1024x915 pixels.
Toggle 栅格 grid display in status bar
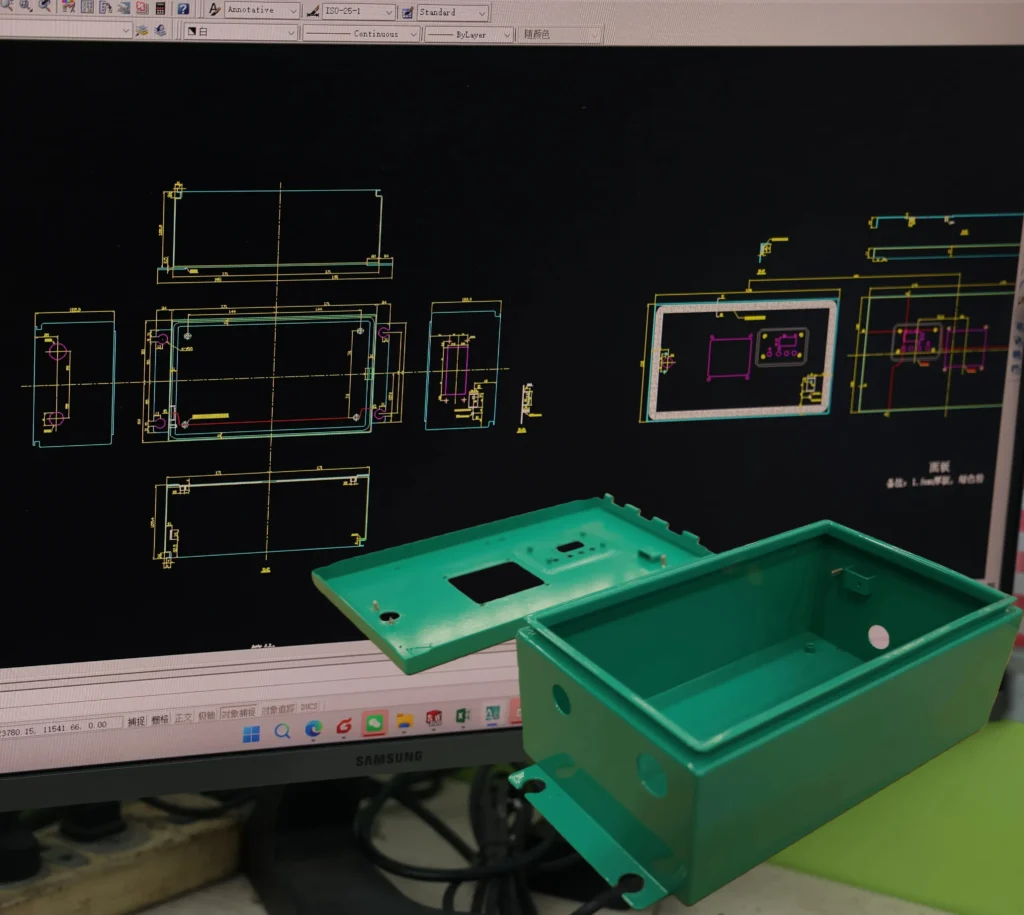click(160, 720)
